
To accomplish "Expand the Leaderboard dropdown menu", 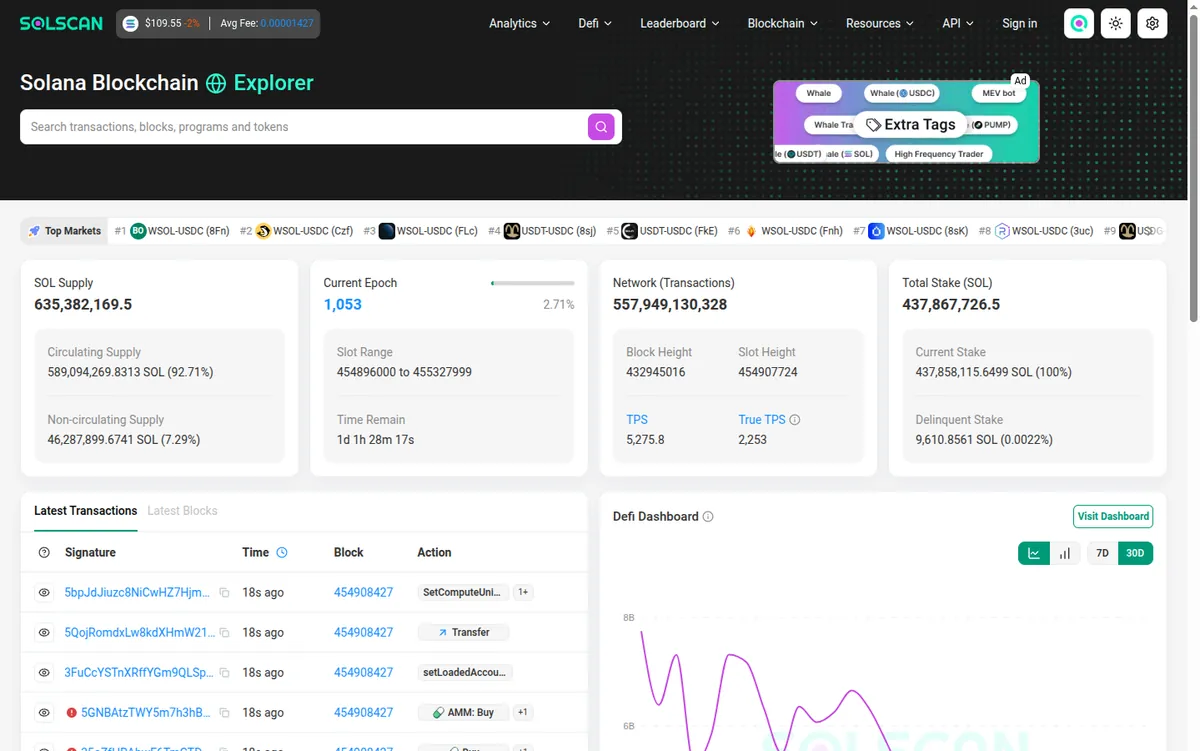I will point(680,23).
